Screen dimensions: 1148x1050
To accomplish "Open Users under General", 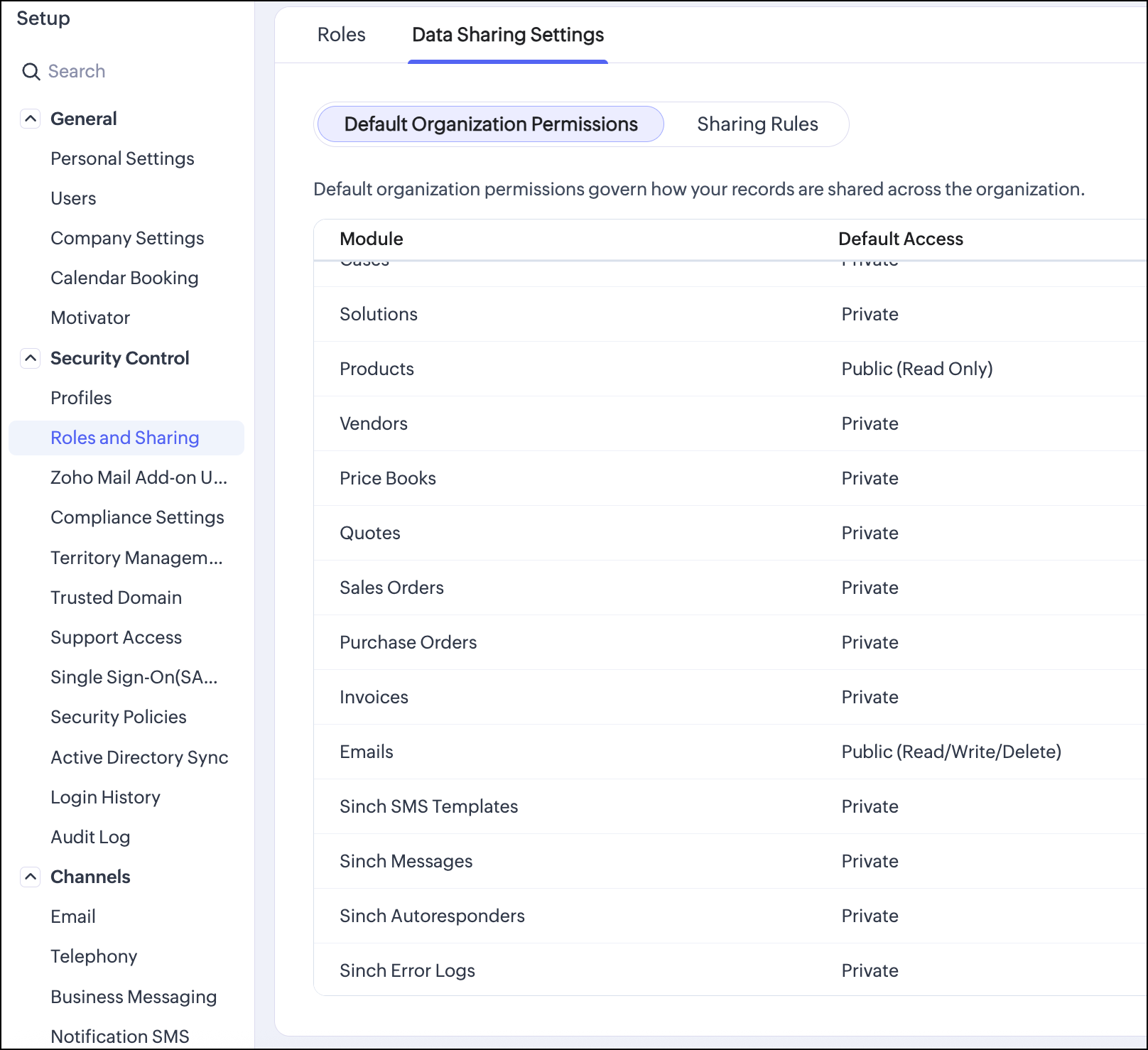I will tap(73, 198).
